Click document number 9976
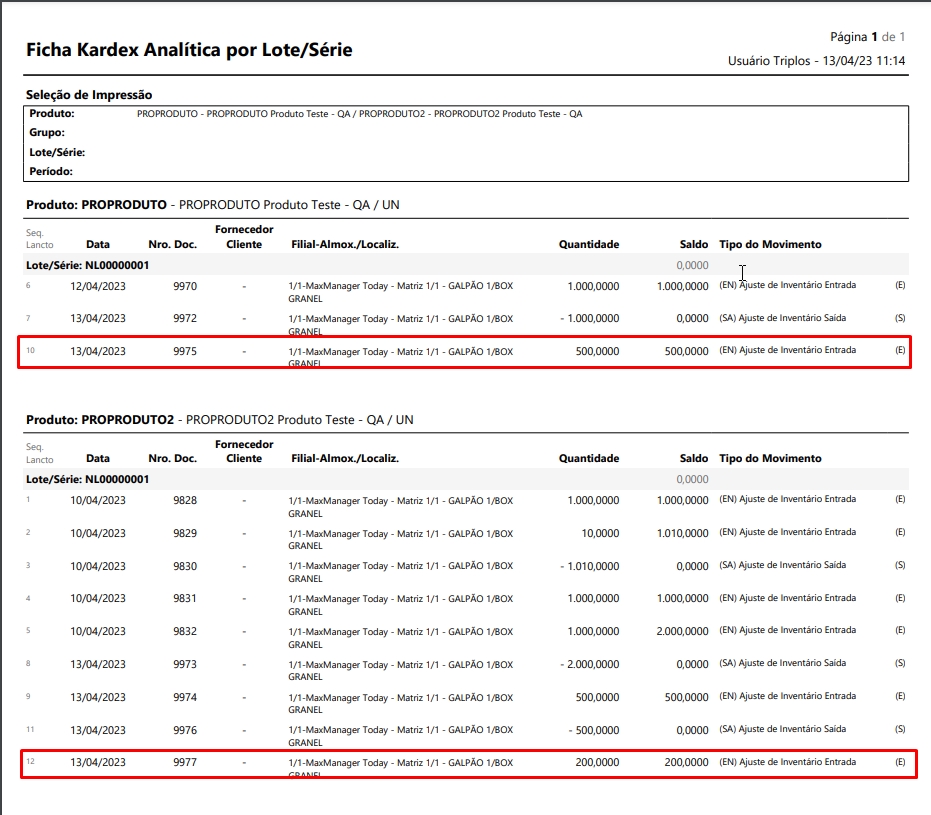Screen dimensions: 931x815 [x=185, y=730]
